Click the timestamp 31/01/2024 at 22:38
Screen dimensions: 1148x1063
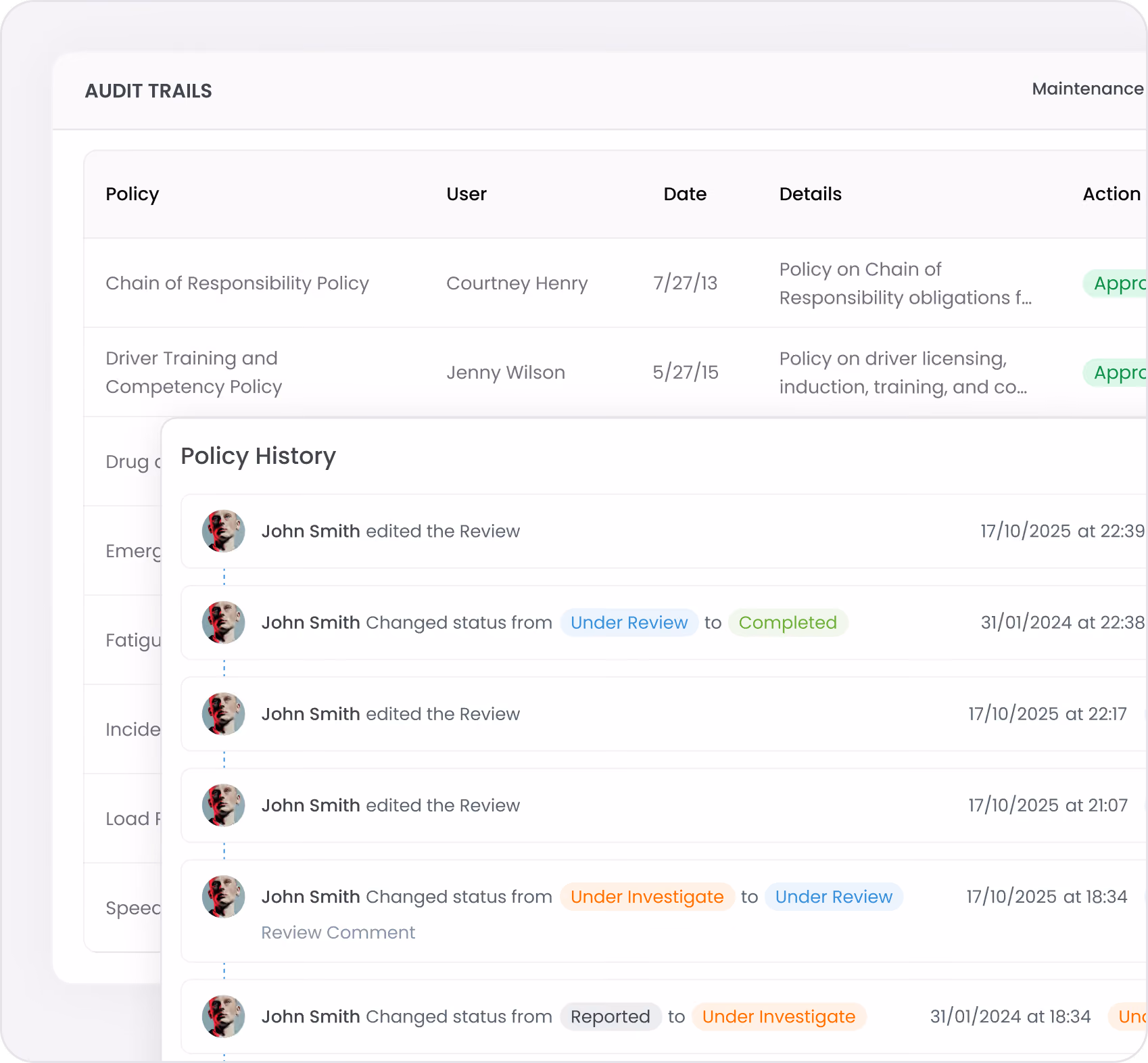1062,622
